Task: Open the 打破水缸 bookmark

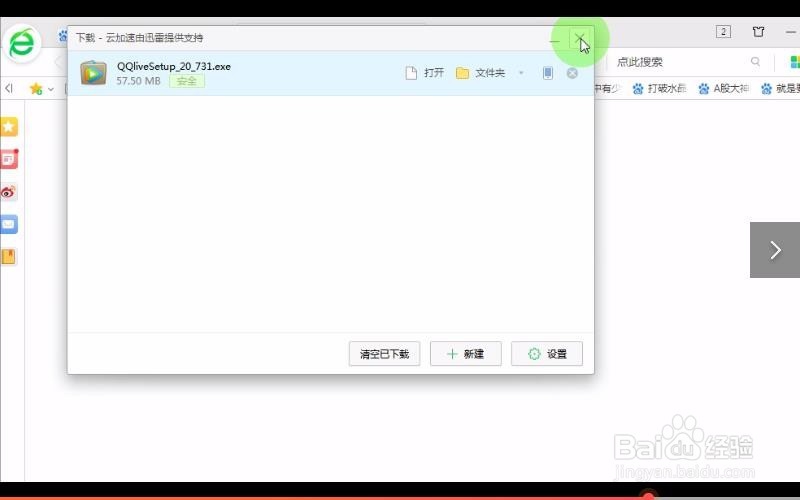Action: pos(659,89)
